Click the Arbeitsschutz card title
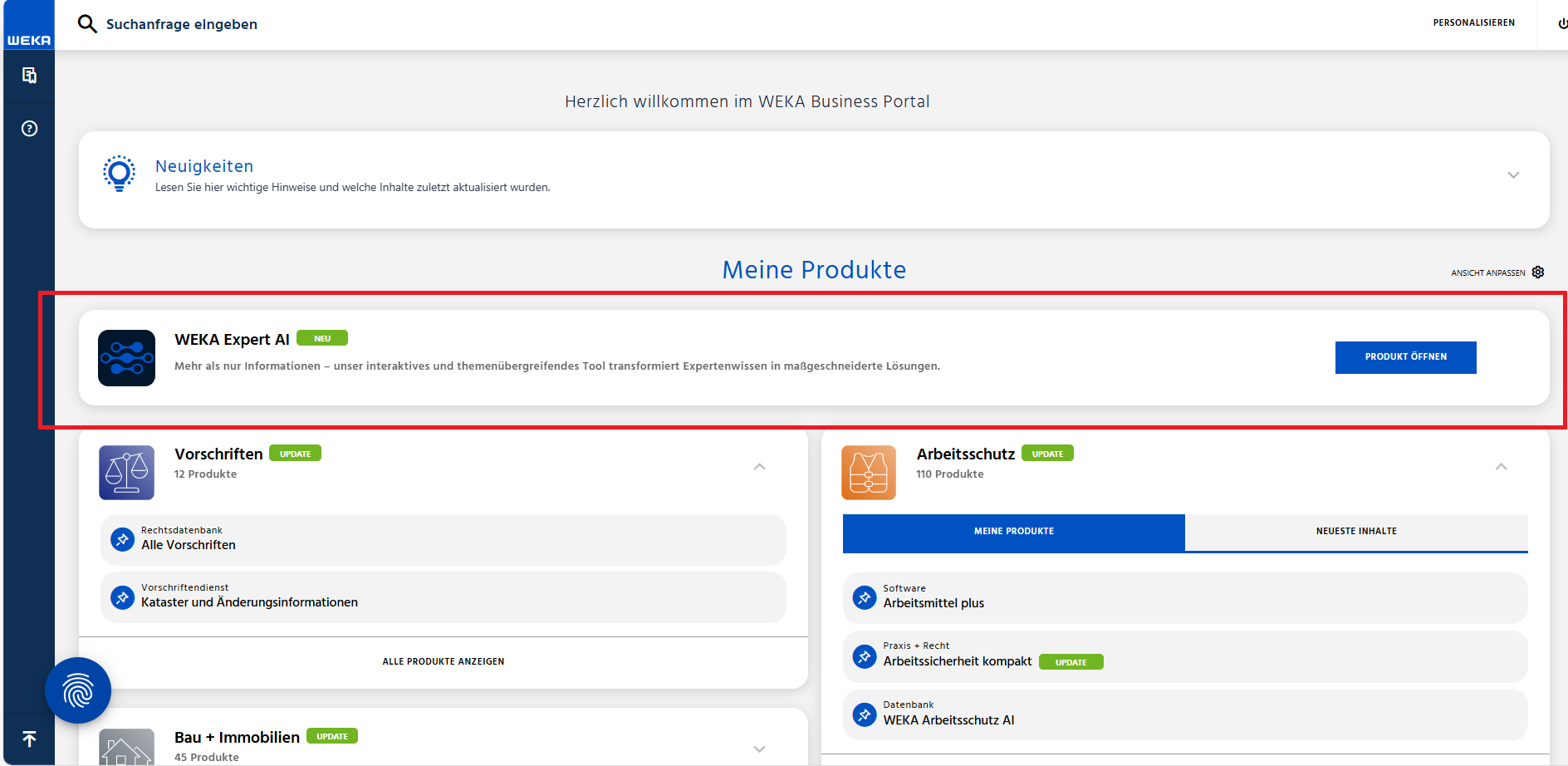The image size is (1568, 766). coord(966,454)
